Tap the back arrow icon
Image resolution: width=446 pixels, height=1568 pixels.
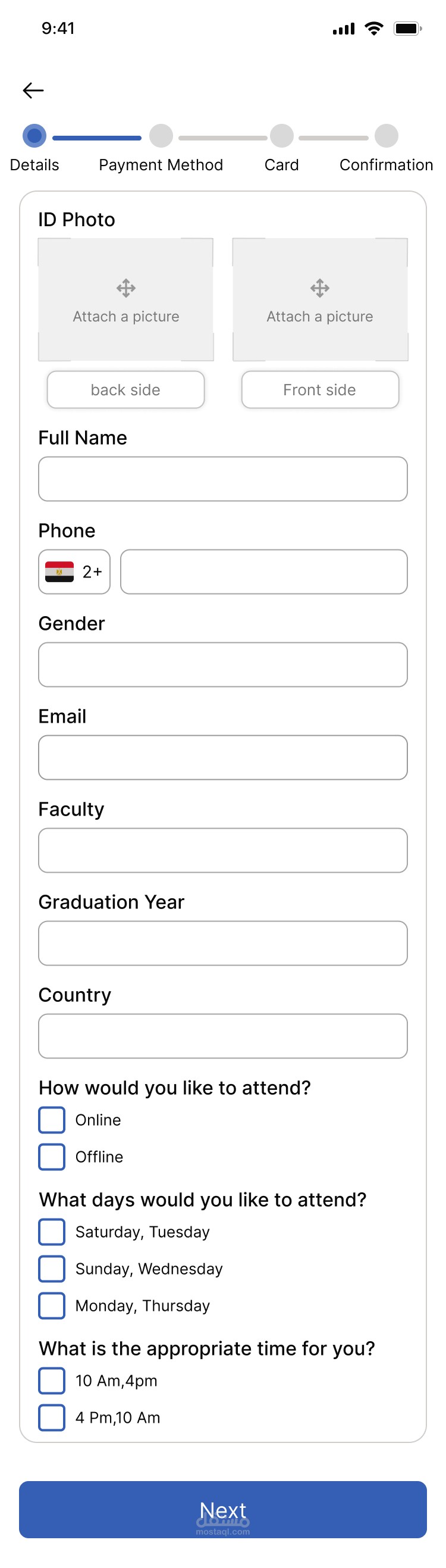pyautogui.click(x=33, y=90)
